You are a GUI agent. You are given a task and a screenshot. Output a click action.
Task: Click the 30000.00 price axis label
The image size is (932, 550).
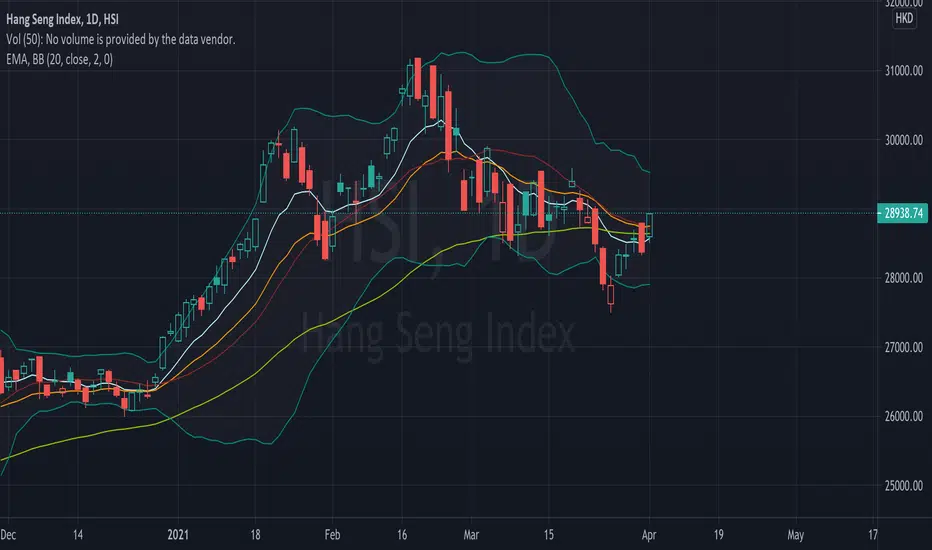click(903, 140)
